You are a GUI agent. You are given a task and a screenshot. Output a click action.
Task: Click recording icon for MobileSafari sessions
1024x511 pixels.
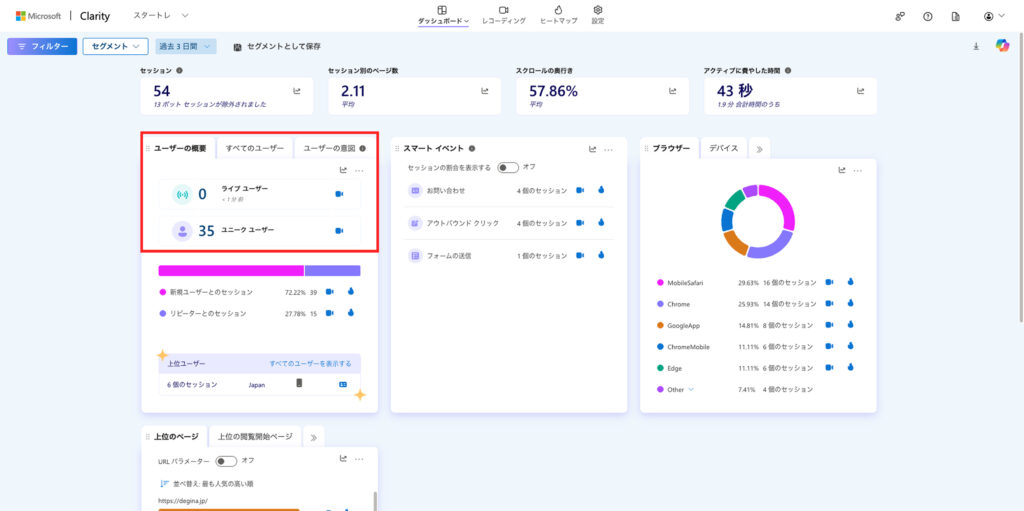pyautogui.click(x=829, y=282)
